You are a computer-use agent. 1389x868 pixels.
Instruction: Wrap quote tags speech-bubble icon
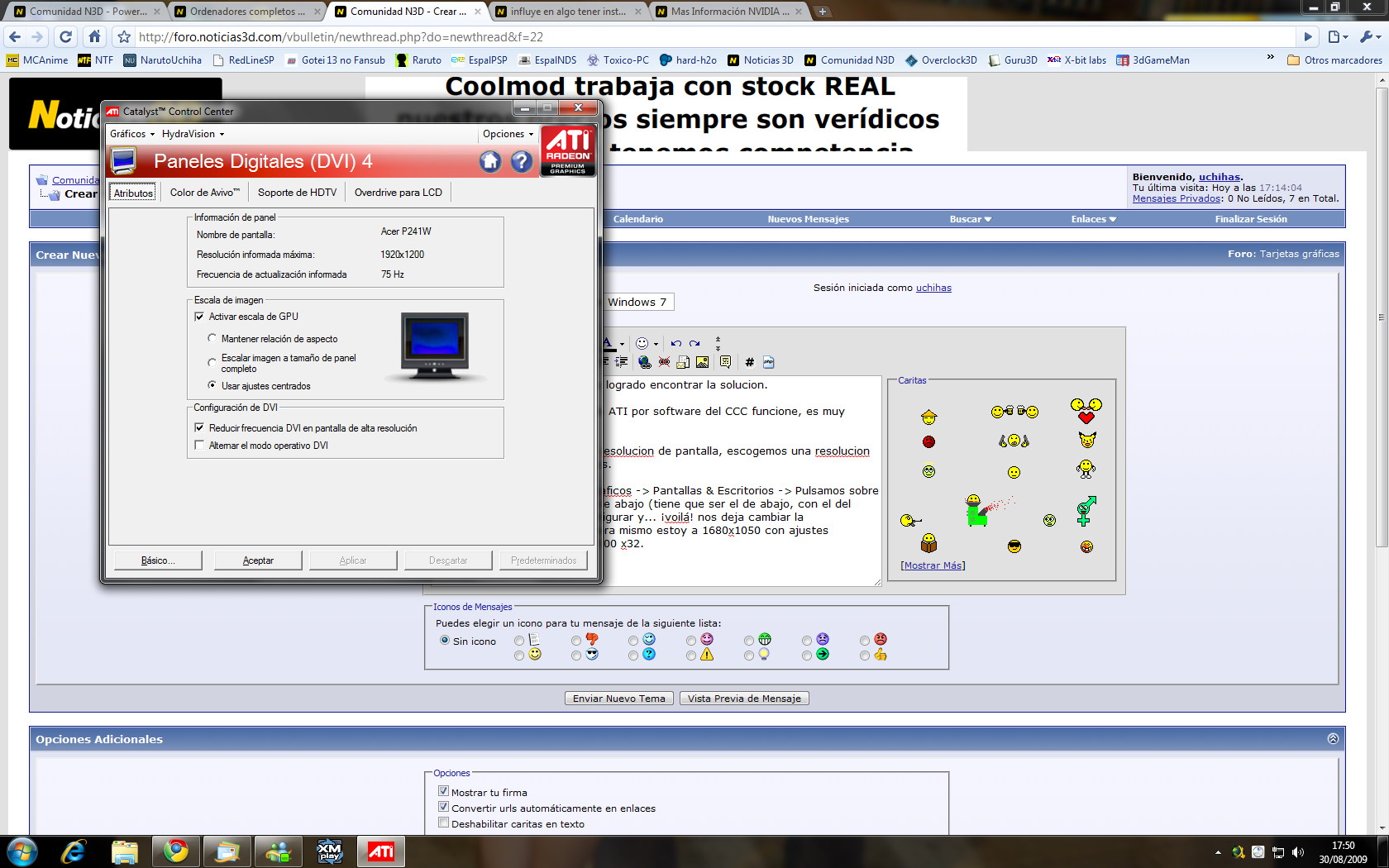tap(725, 362)
